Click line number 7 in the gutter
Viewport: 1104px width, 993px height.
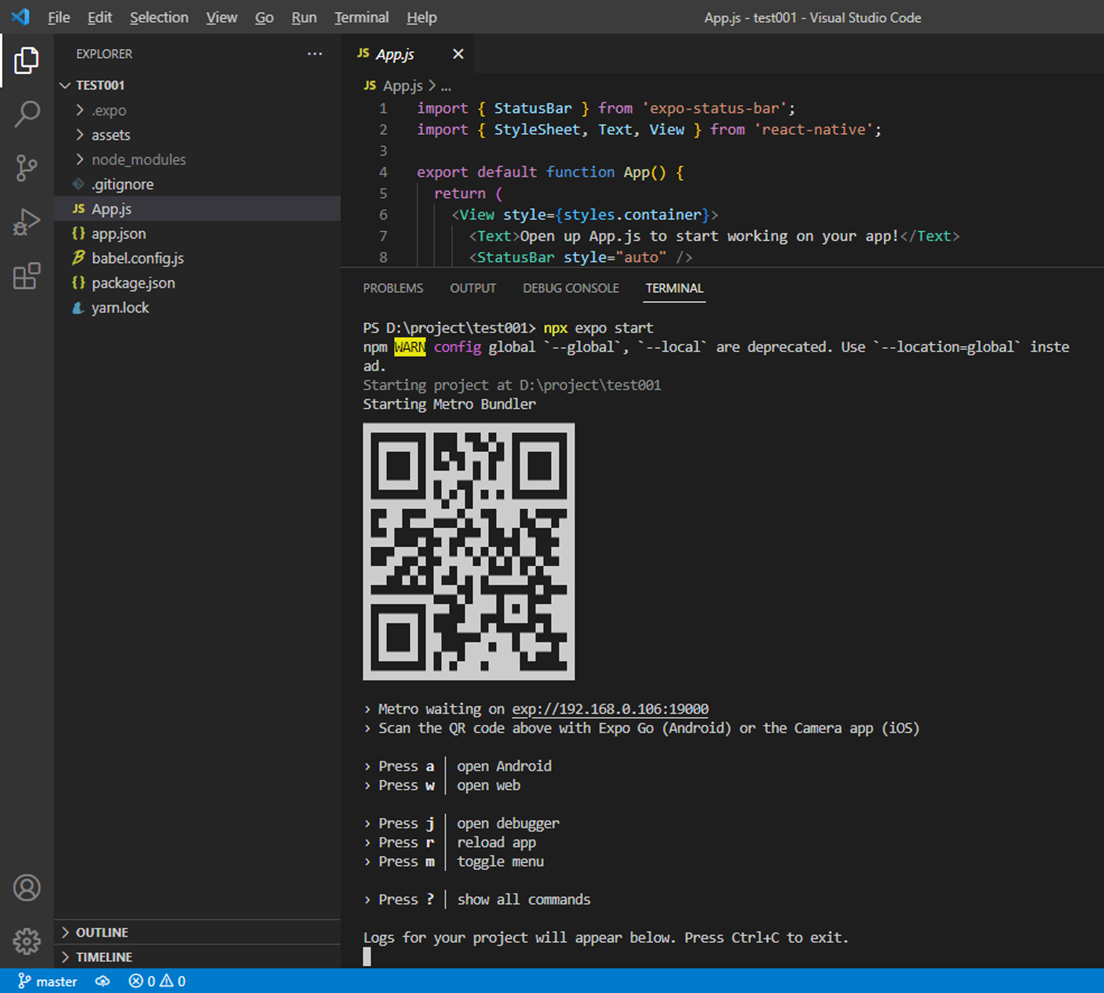[x=383, y=236]
